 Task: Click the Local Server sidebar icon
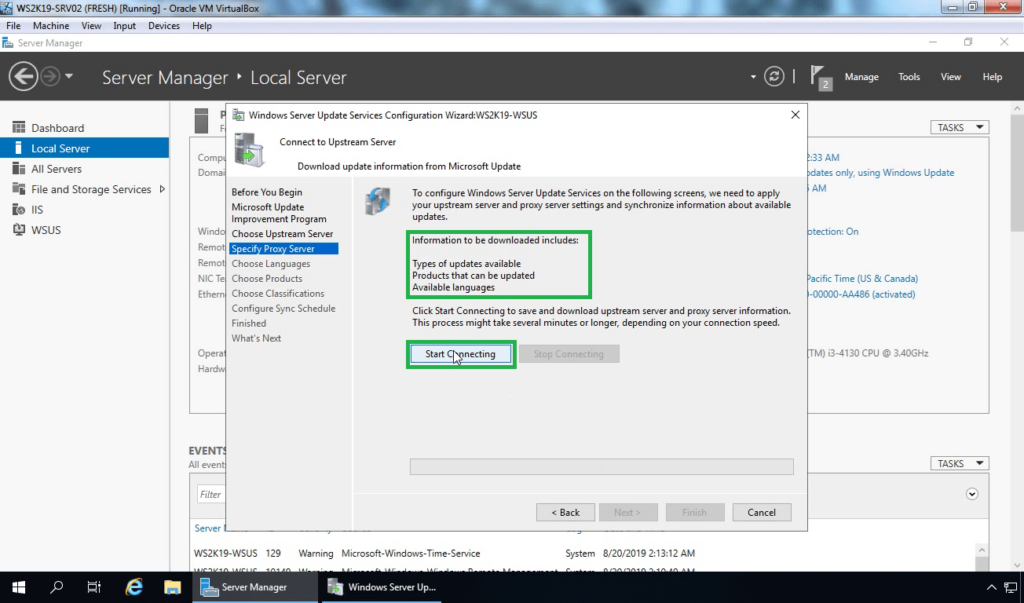[18, 148]
